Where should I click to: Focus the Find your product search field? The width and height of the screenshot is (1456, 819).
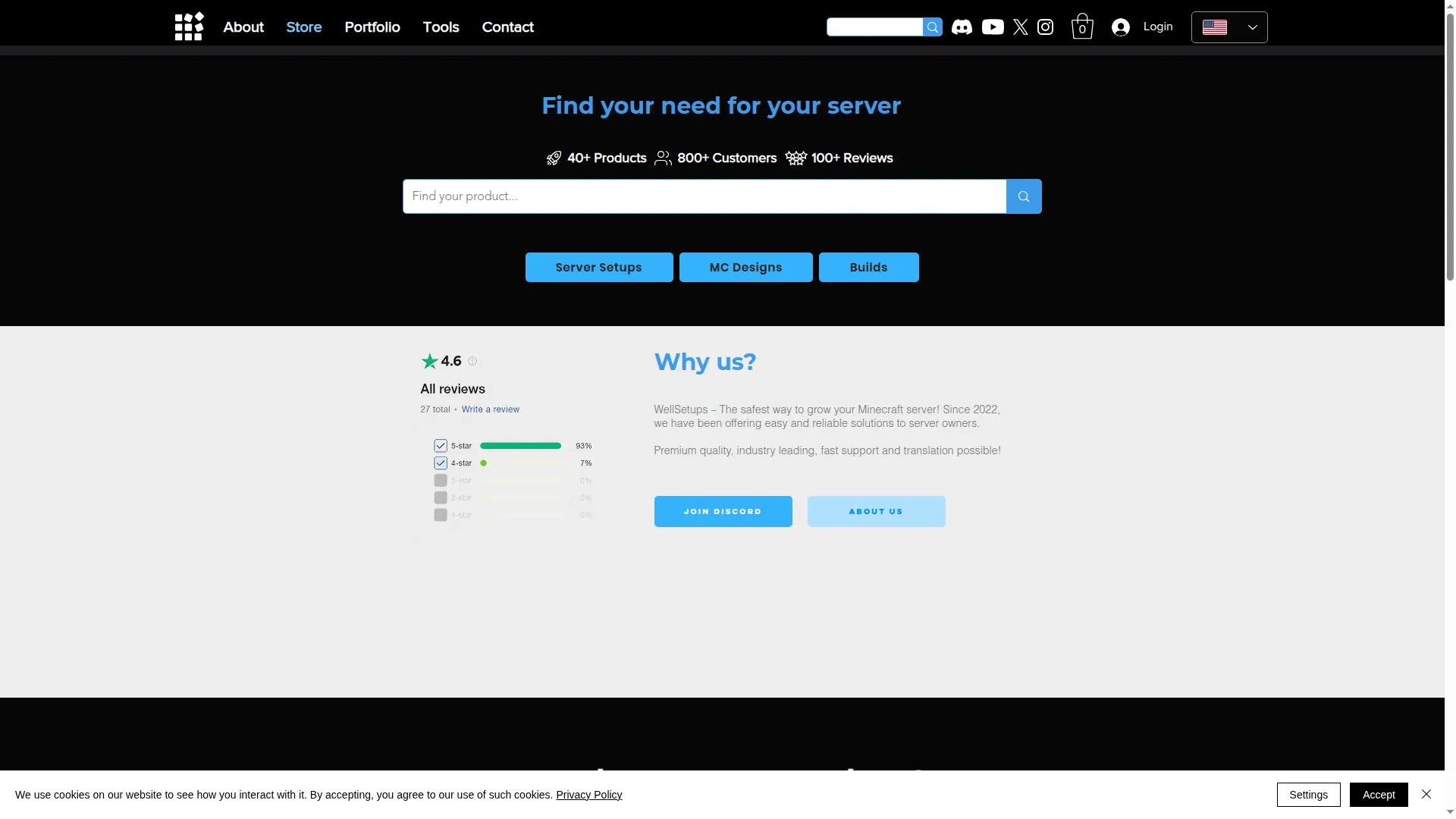tap(704, 196)
